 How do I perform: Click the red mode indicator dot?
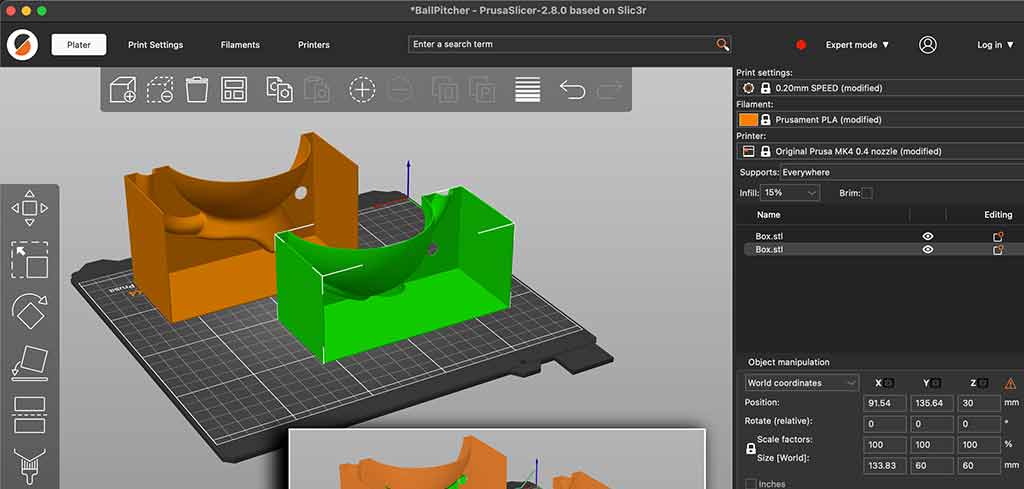pos(801,45)
